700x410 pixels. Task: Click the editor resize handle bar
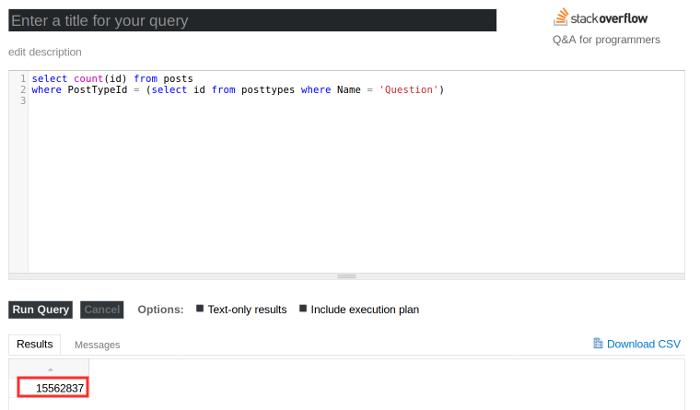coord(346,276)
